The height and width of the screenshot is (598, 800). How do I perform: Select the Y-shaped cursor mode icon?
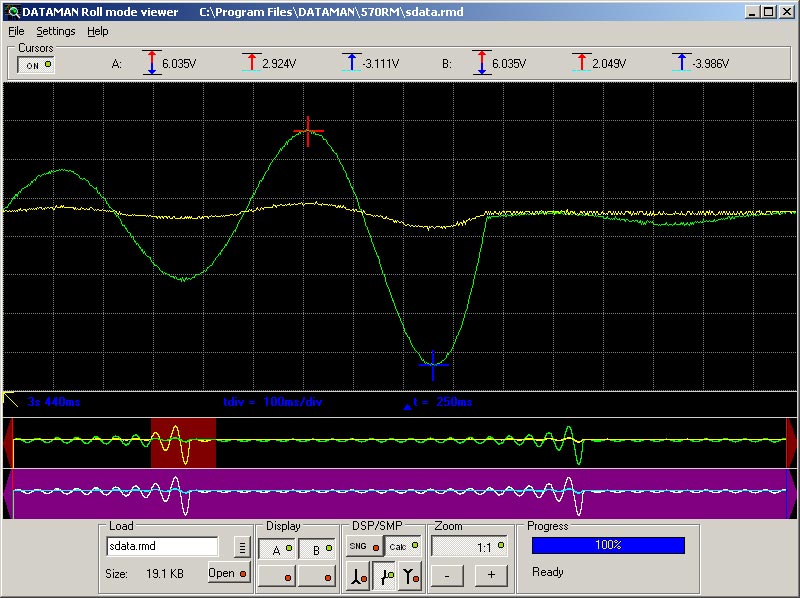point(409,575)
